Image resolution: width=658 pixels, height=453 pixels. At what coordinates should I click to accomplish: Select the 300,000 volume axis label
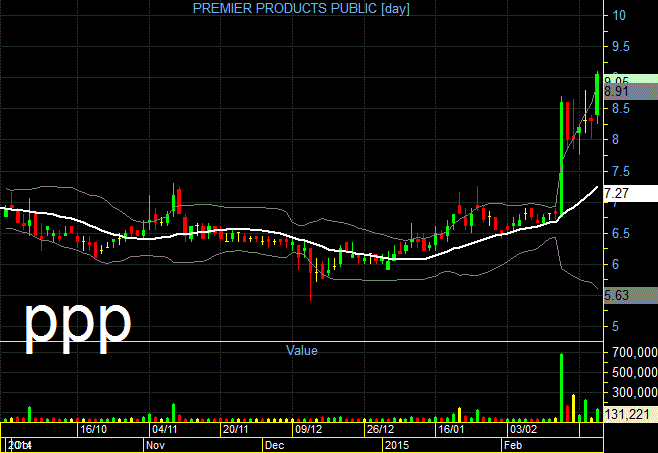pos(635,393)
